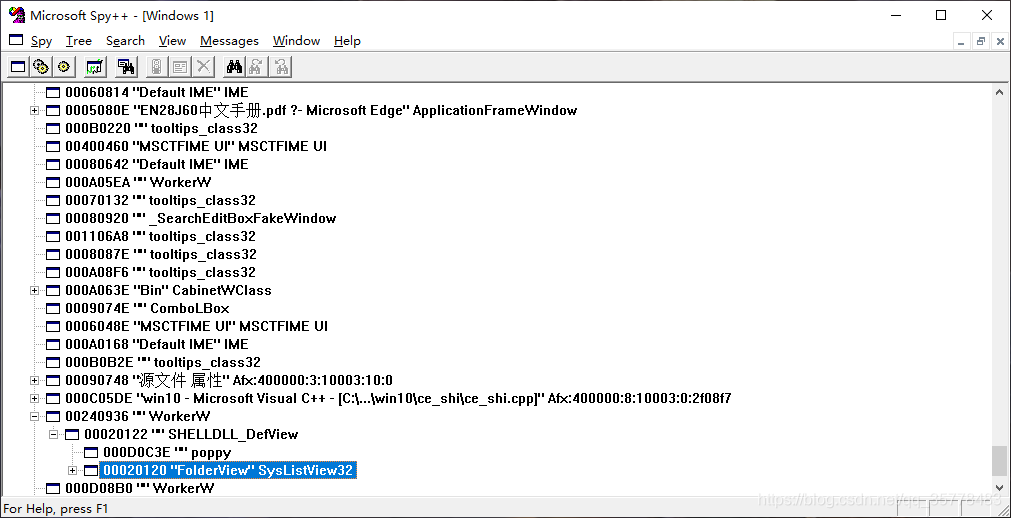
Task: Click window icon of 00400460 MSCTFIME UI row
Action: 54,146
